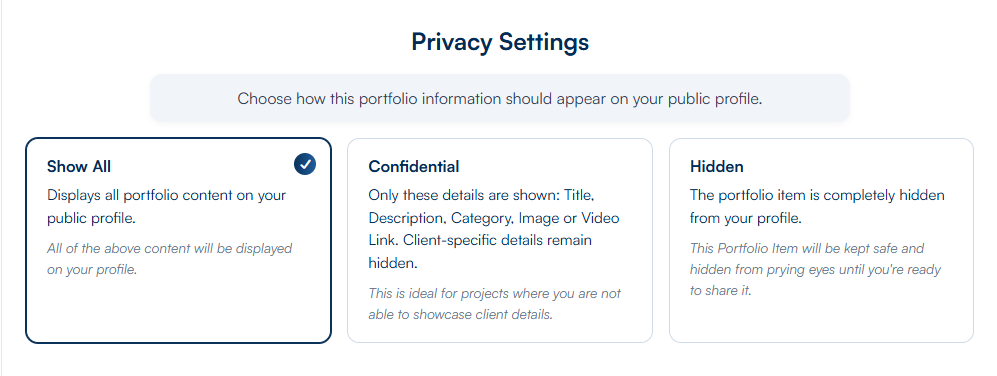997x376 pixels.
Task: Click the Privacy Settings heading
Action: point(500,42)
